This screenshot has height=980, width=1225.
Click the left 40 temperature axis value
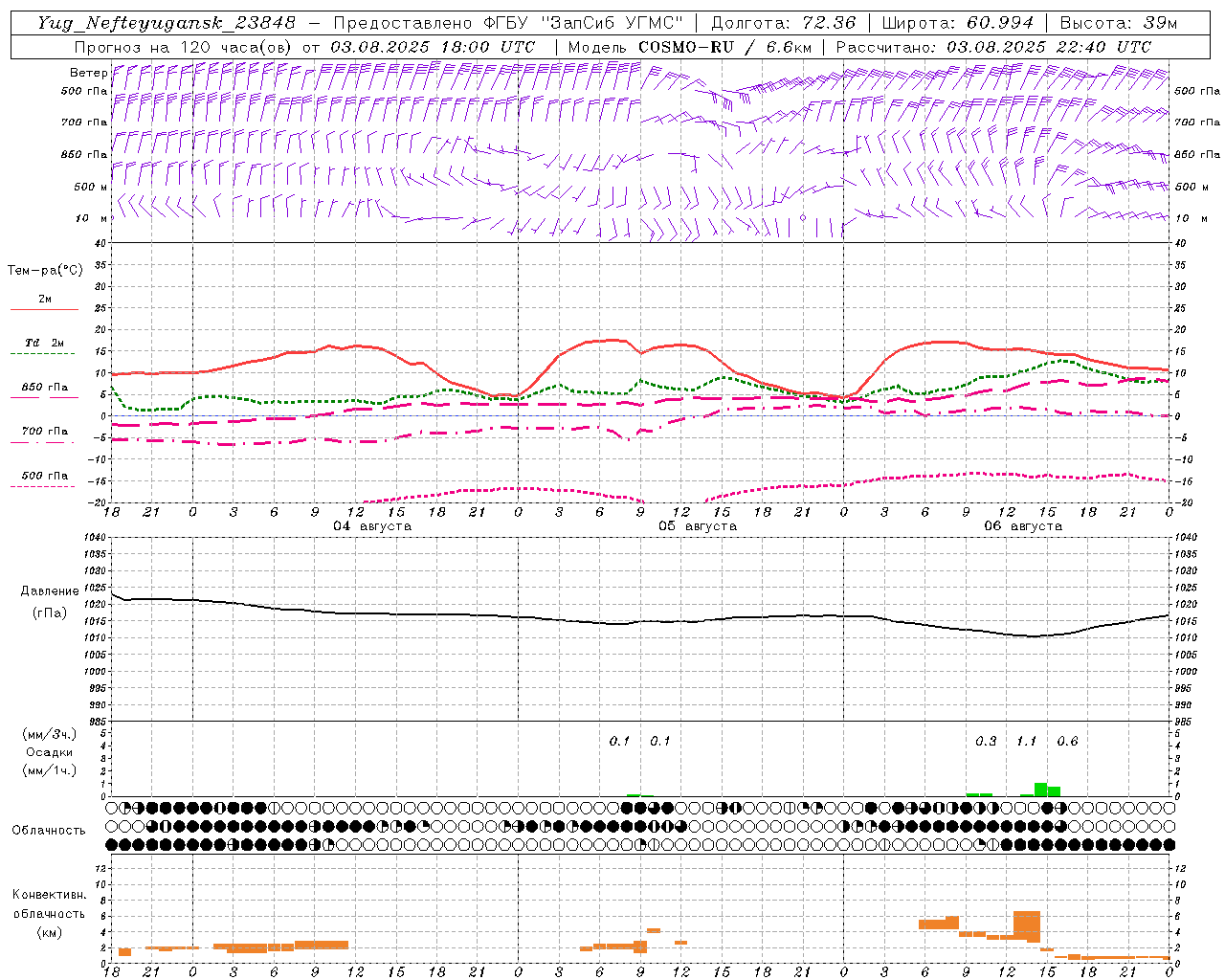point(101,243)
